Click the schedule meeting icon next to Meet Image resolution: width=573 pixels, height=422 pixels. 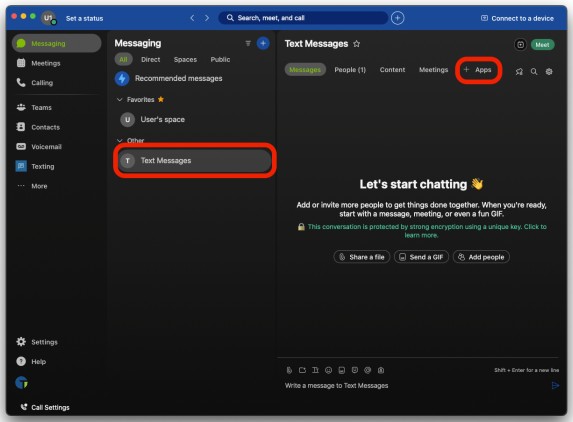point(520,45)
